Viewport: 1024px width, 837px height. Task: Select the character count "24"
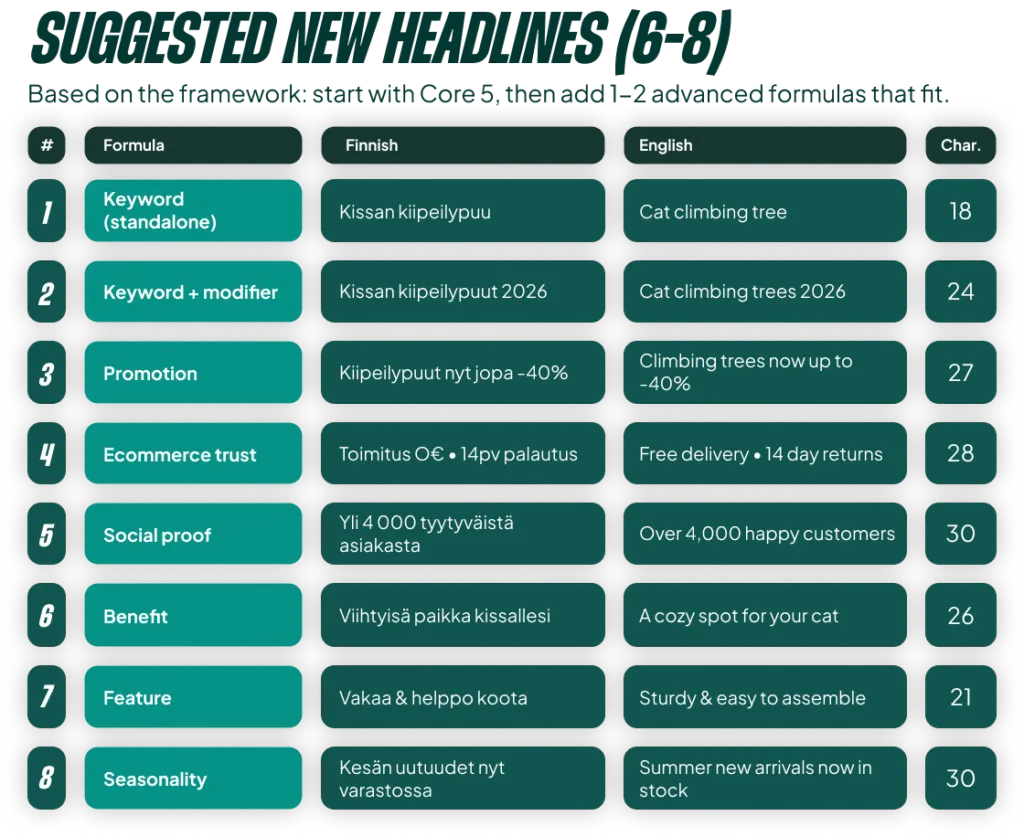pyautogui.click(x=961, y=291)
